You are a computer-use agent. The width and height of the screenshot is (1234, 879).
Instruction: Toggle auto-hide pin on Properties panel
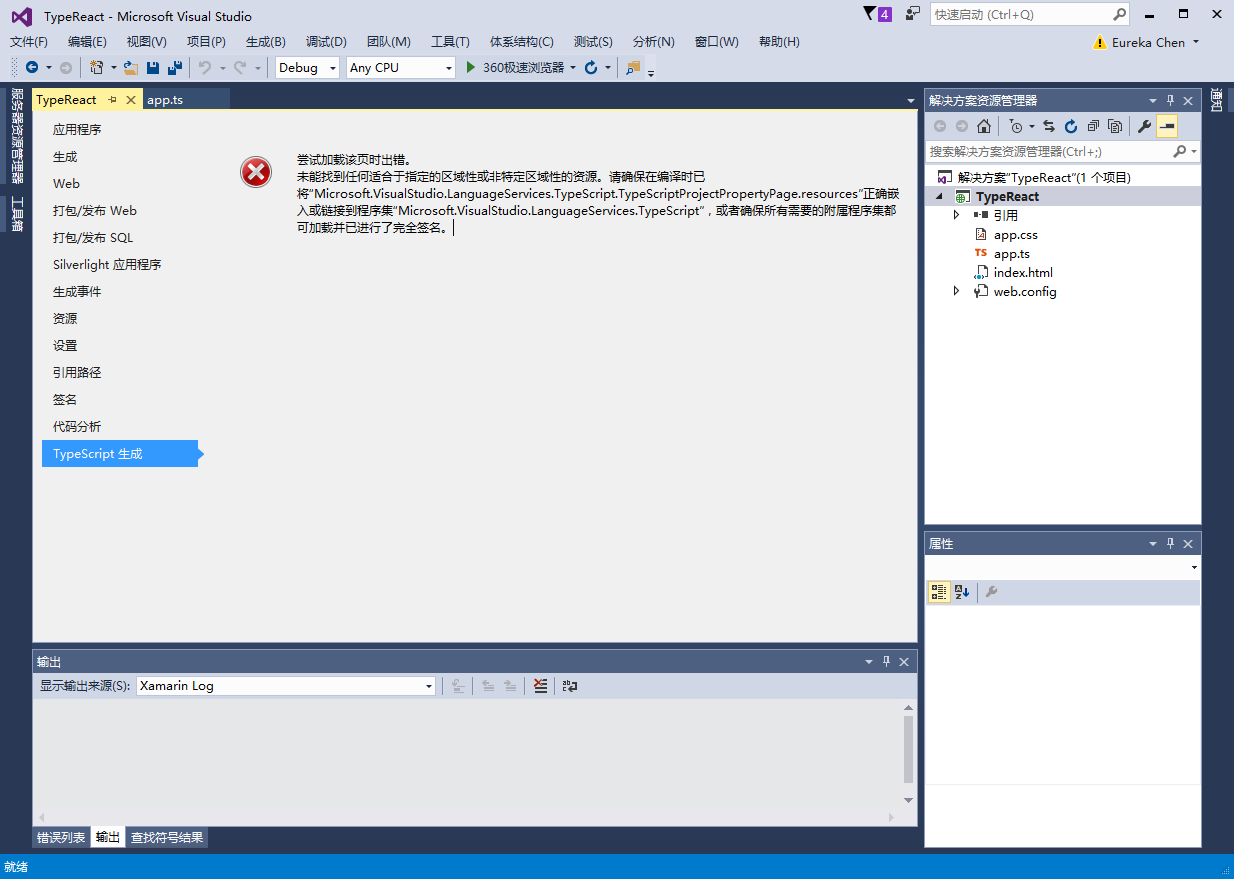[x=1170, y=543]
